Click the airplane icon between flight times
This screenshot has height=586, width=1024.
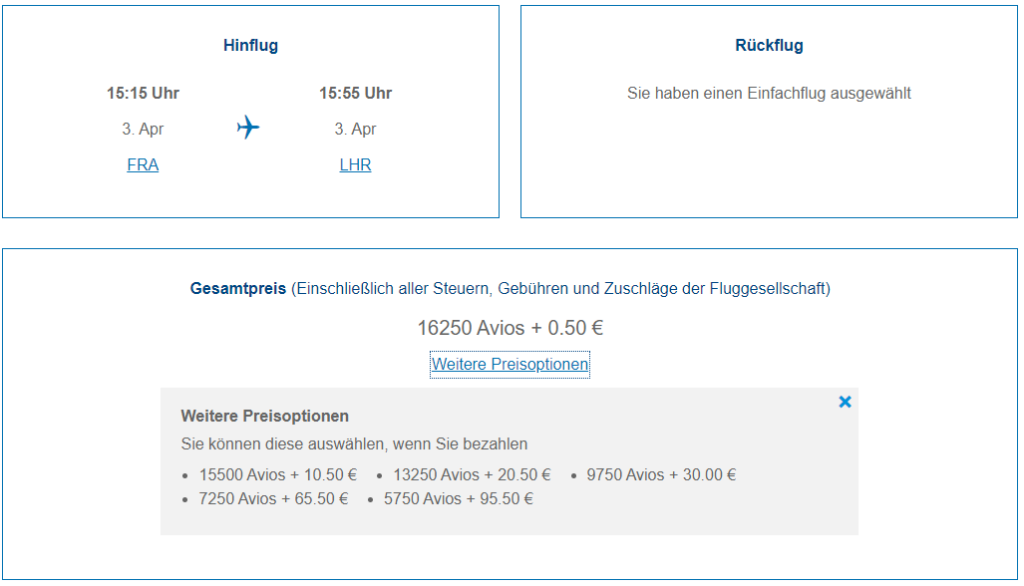click(248, 128)
